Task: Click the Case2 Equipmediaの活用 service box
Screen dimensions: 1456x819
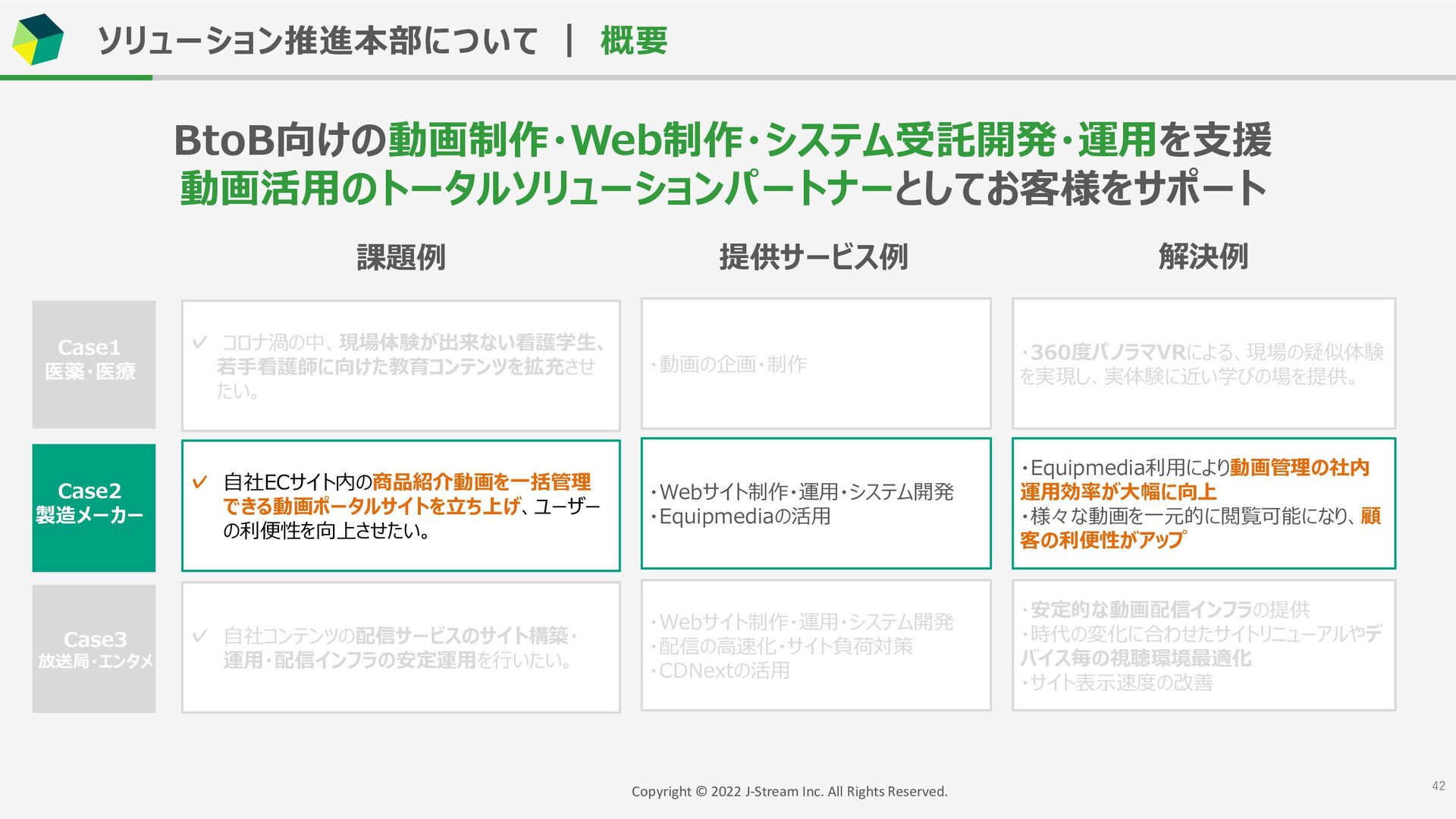Action: pyautogui.click(x=815, y=504)
